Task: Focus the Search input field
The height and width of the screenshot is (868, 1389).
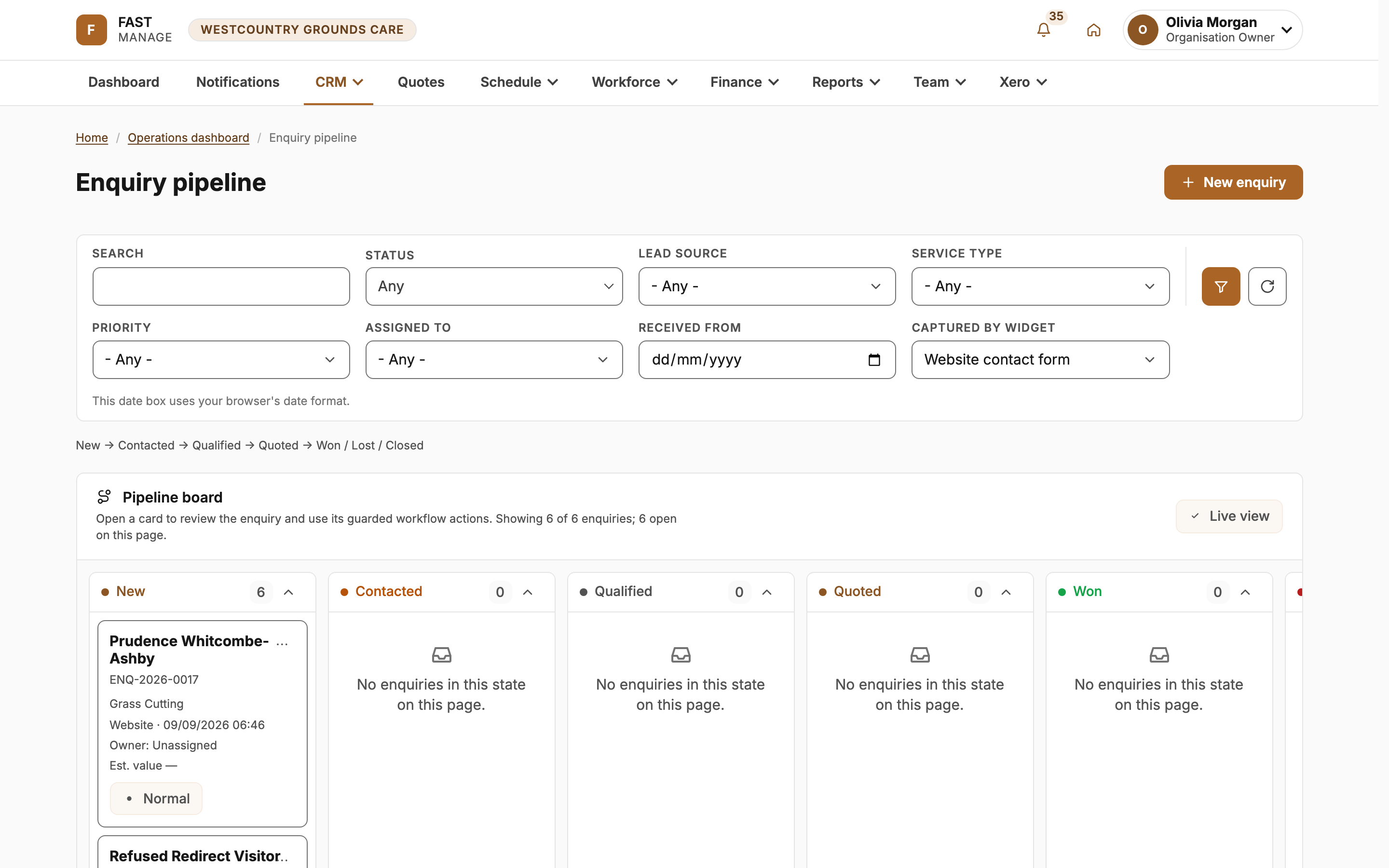Action: 221,286
